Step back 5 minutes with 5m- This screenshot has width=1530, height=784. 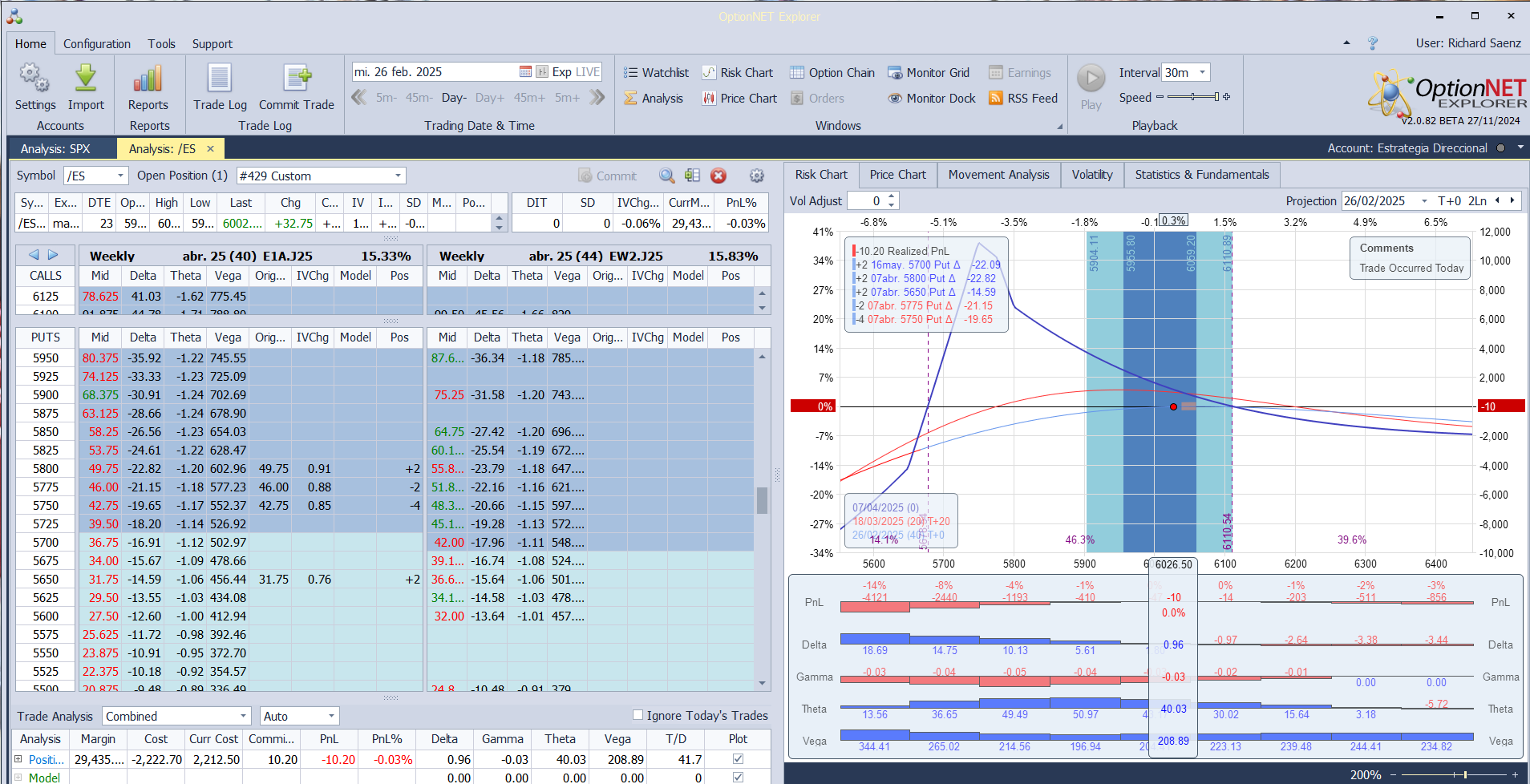click(x=387, y=98)
